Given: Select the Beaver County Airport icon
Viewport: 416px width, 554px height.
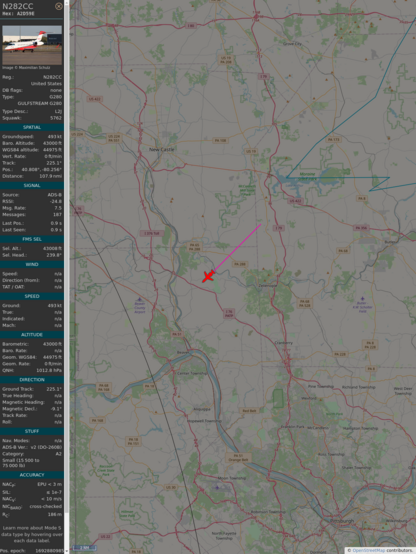Looking at the screenshot, I should [x=139, y=300].
